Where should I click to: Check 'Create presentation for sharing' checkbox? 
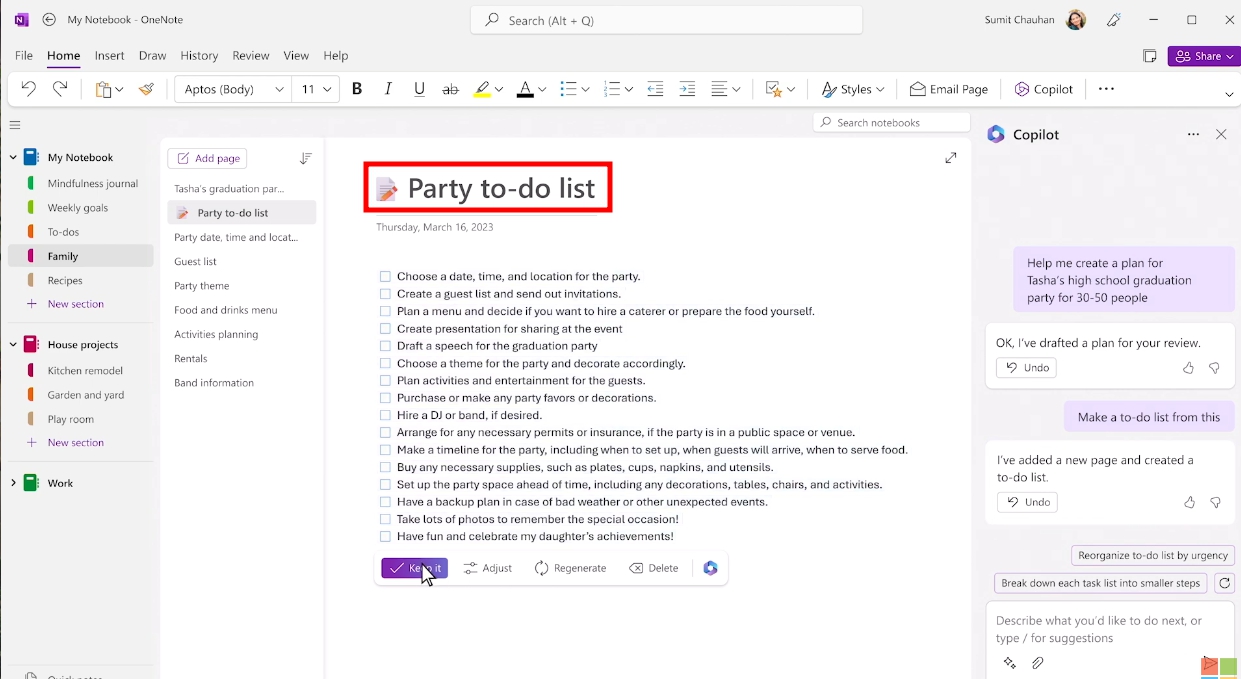pos(385,328)
